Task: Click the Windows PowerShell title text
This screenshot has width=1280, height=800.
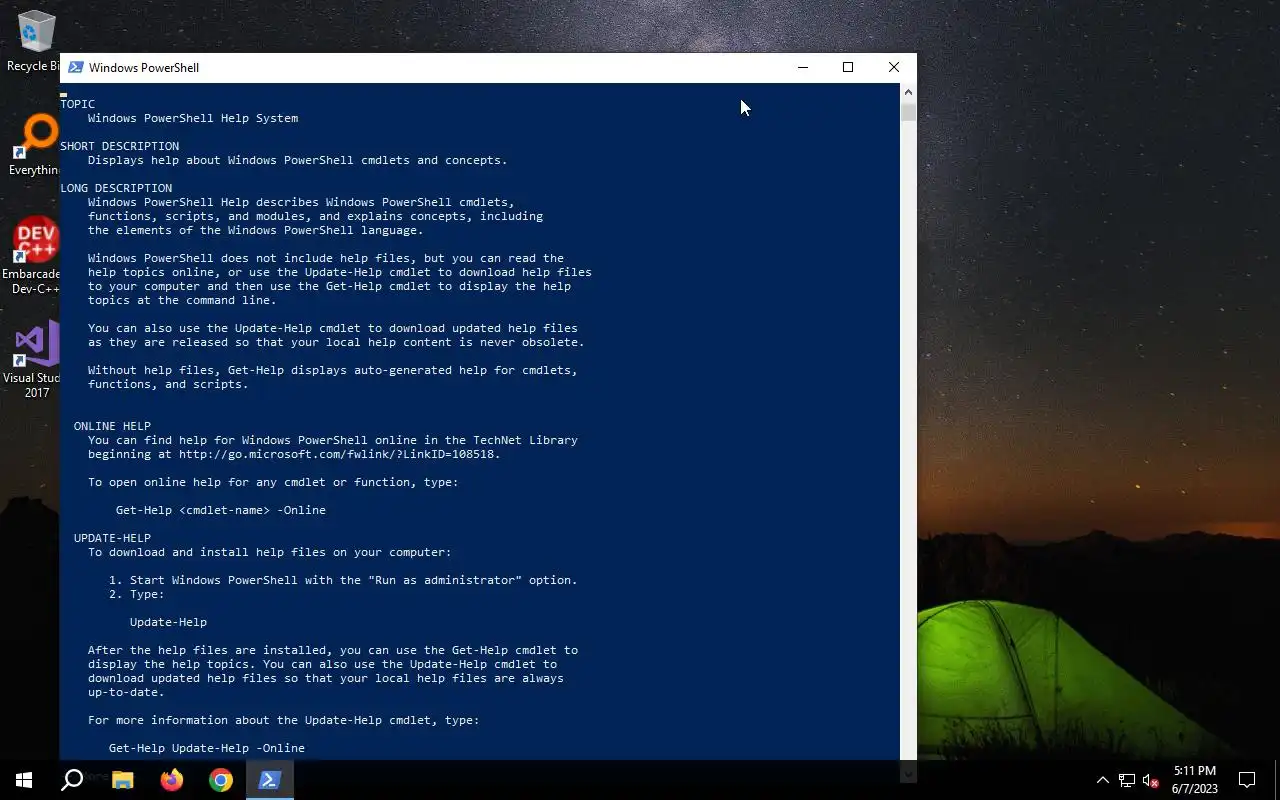Action: 144,67
